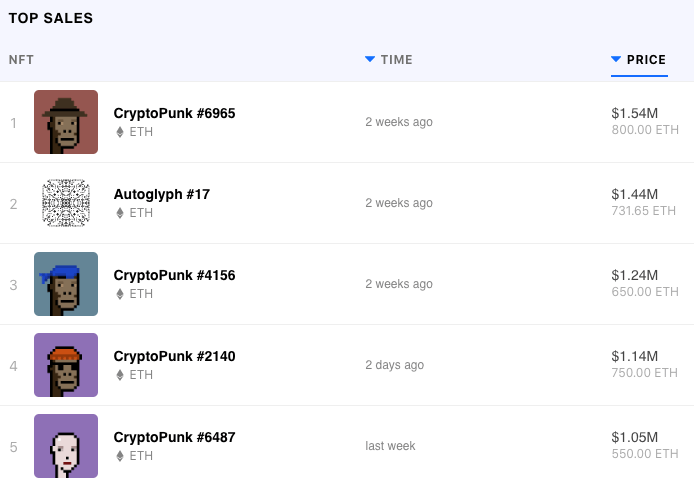Click the NFT column header

click(x=21, y=60)
